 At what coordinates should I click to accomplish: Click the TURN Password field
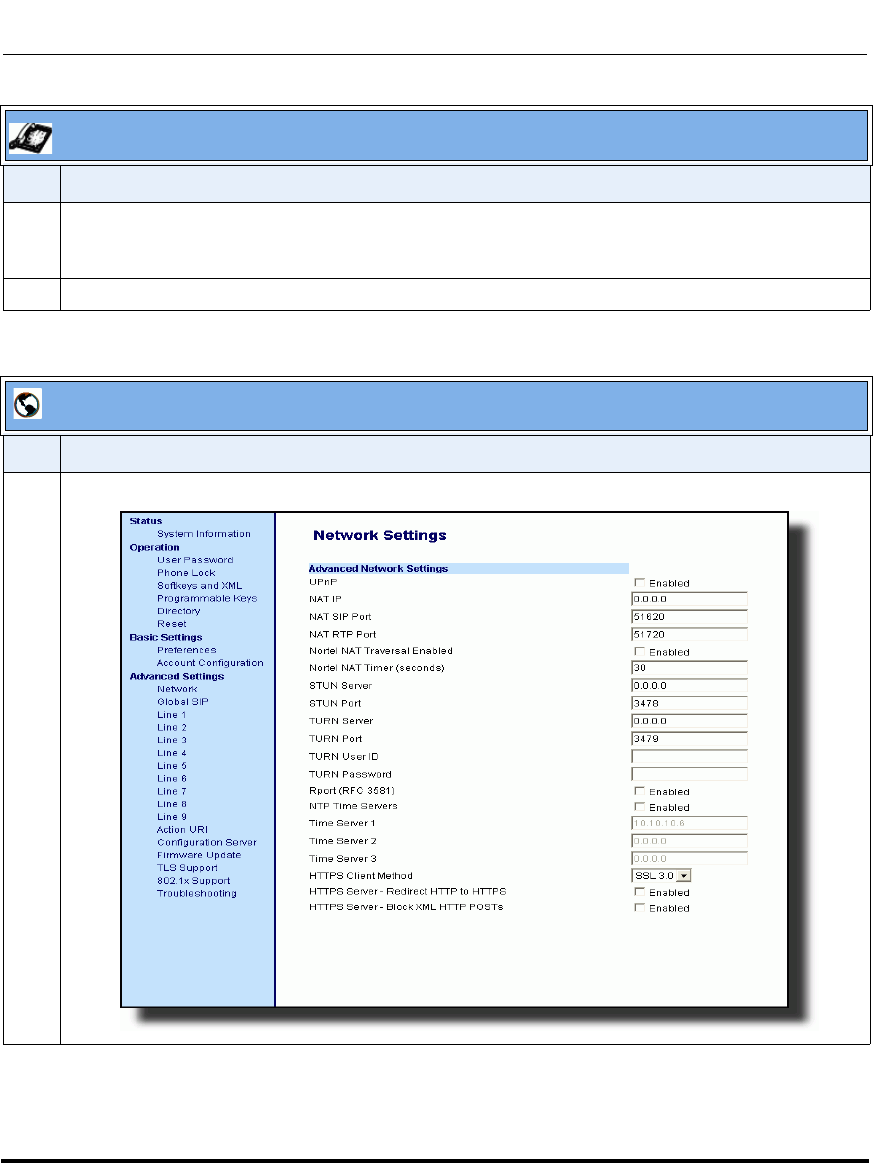click(689, 774)
